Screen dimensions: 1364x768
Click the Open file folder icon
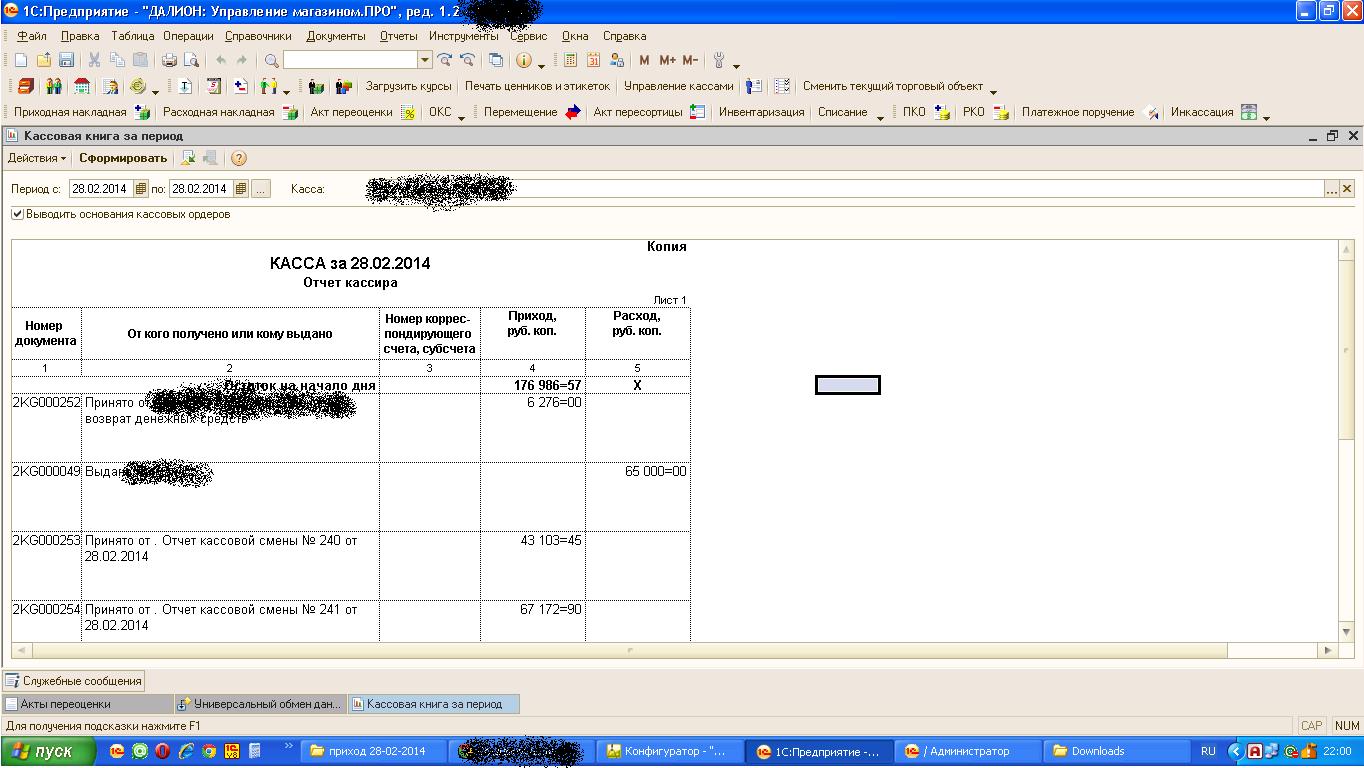coord(44,60)
